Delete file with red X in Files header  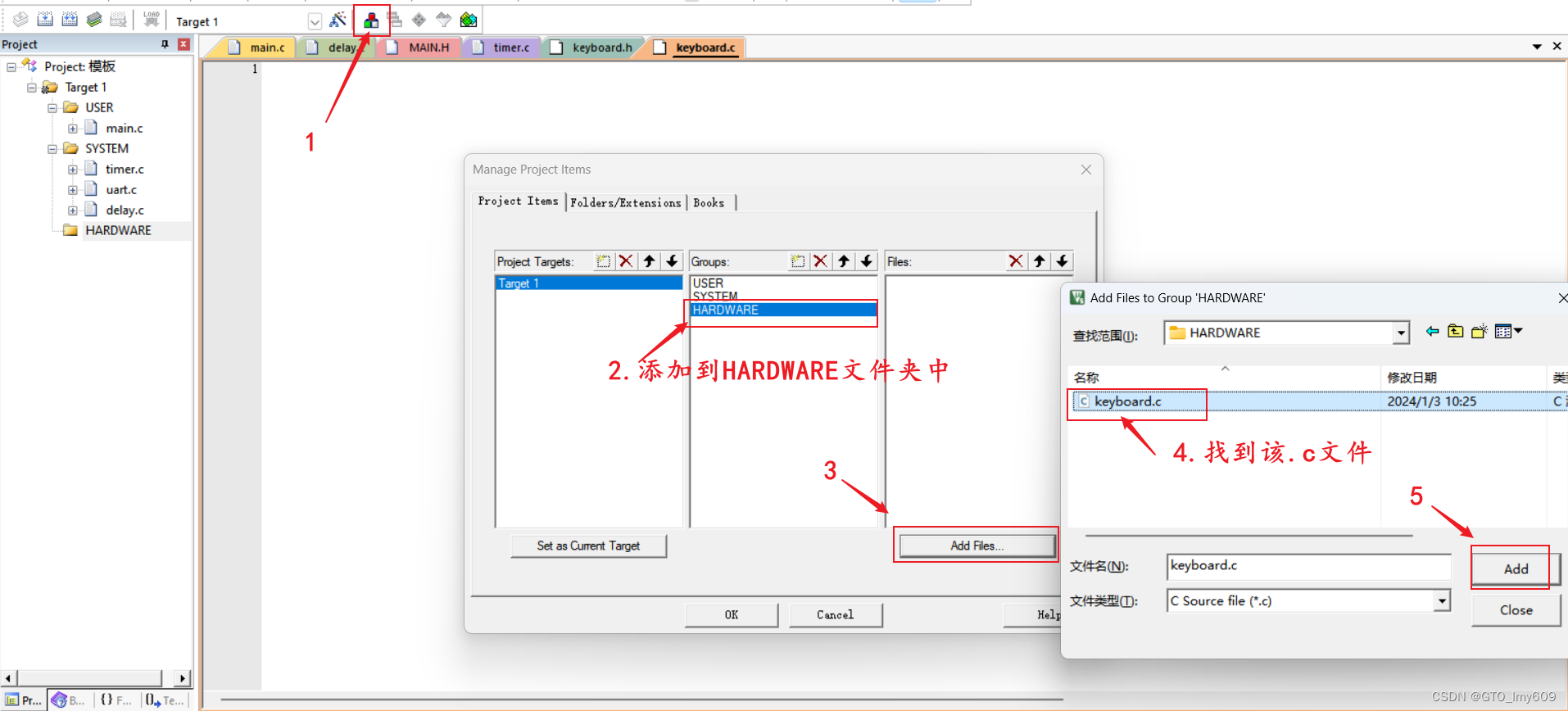[x=1016, y=261]
